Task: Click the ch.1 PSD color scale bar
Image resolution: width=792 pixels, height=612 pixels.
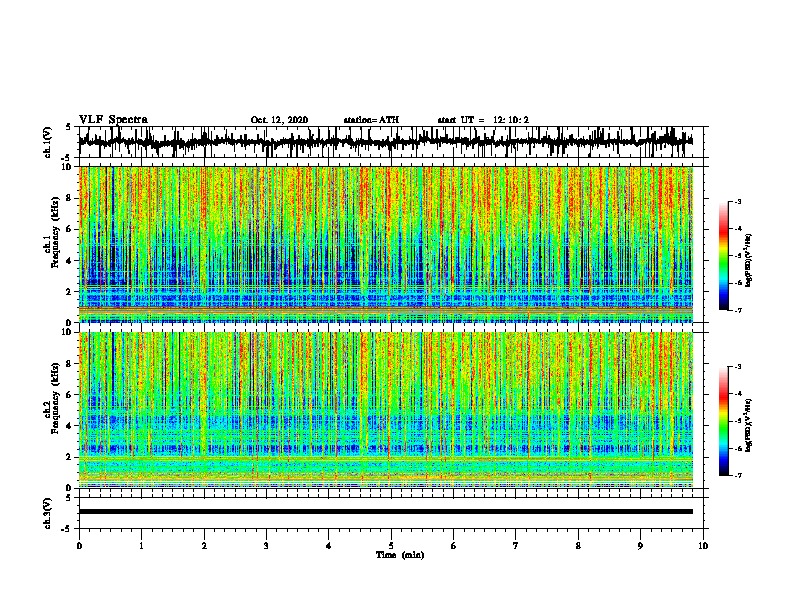Action: (723, 256)
